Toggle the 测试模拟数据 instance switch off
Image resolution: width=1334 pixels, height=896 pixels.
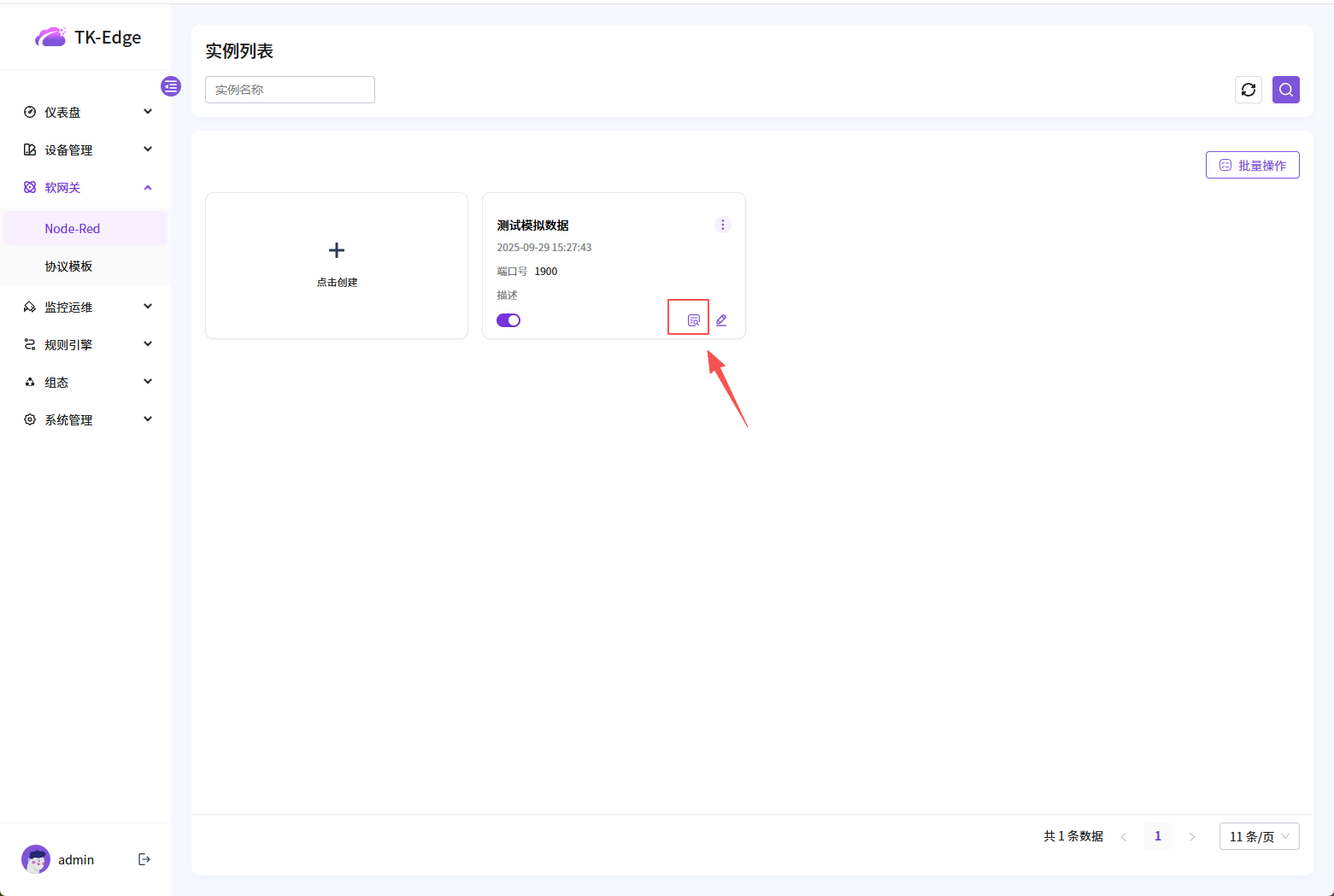point(508,320)
